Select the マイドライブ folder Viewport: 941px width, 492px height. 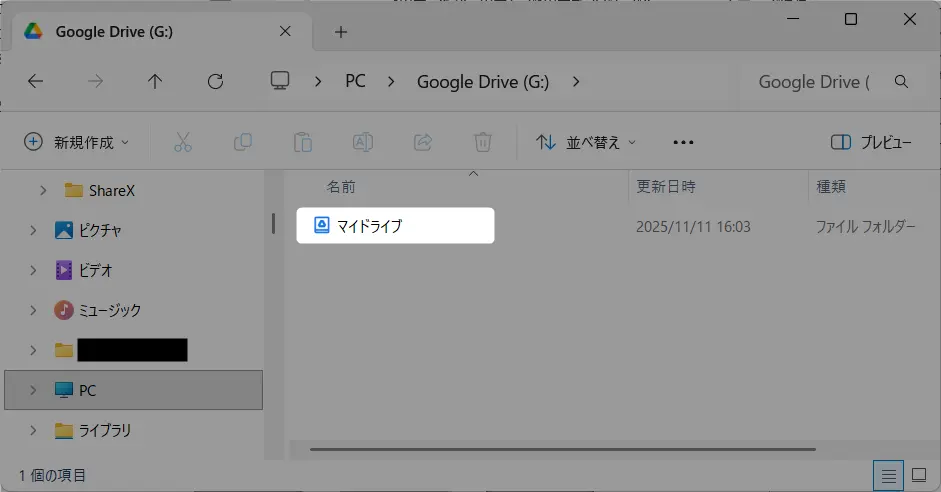(x=369, y=226)
